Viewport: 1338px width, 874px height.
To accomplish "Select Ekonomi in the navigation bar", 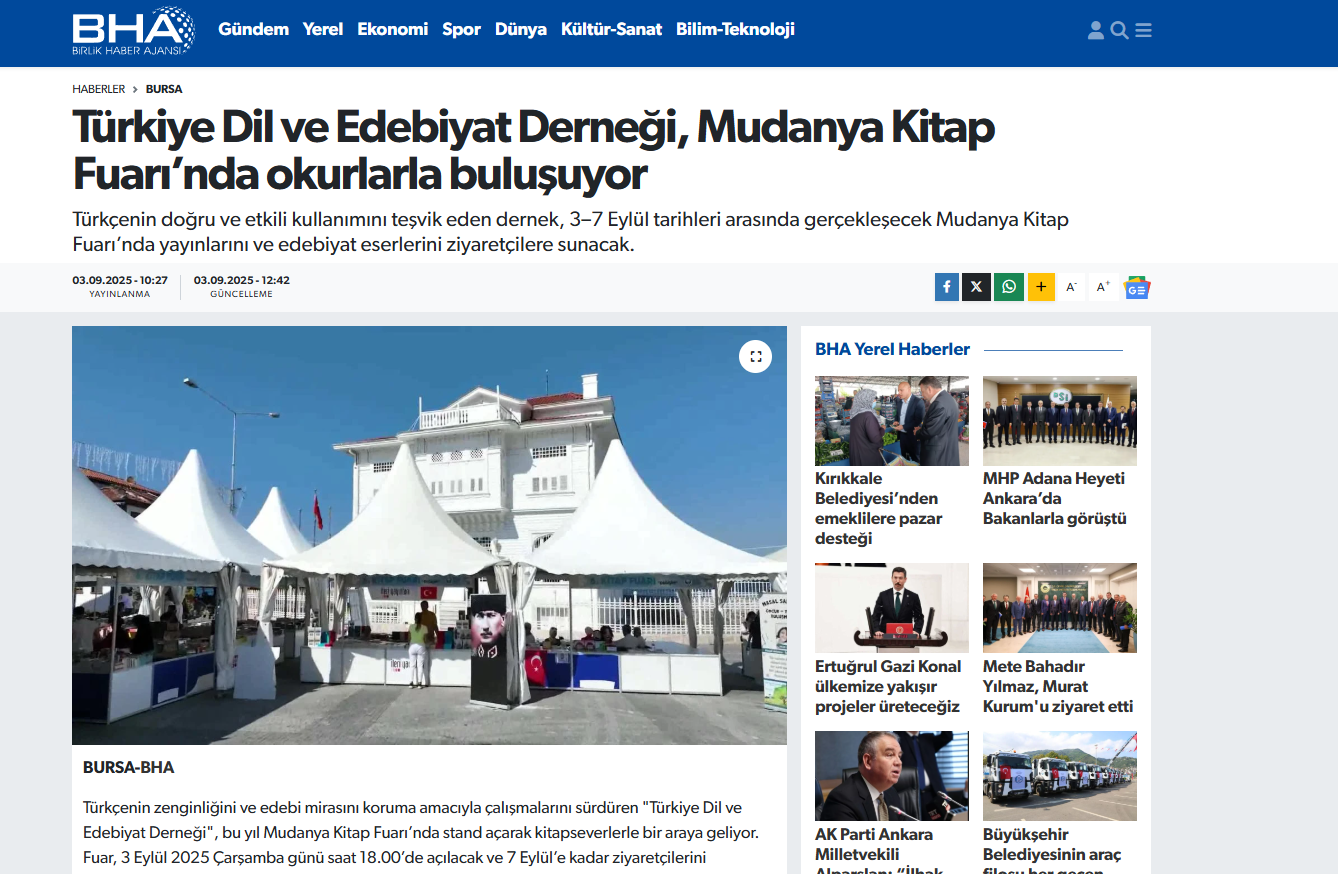I will pos(392,29).
